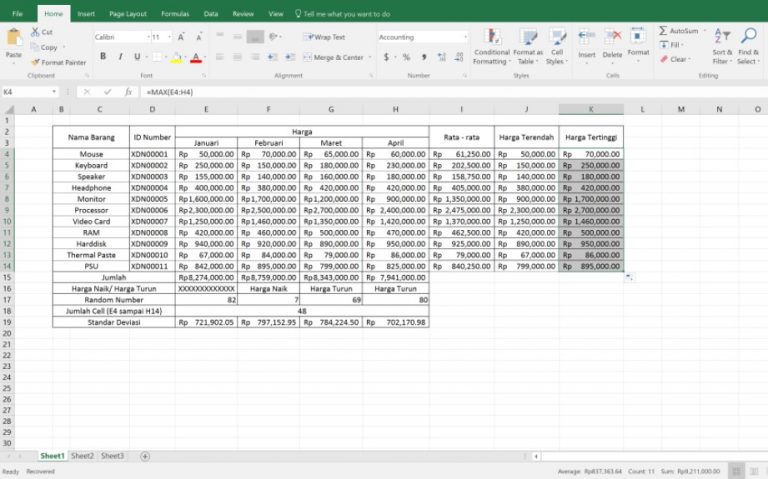Click the Decrease Indent icon
This screenshot has height=479, width=768.
point(273,57)
